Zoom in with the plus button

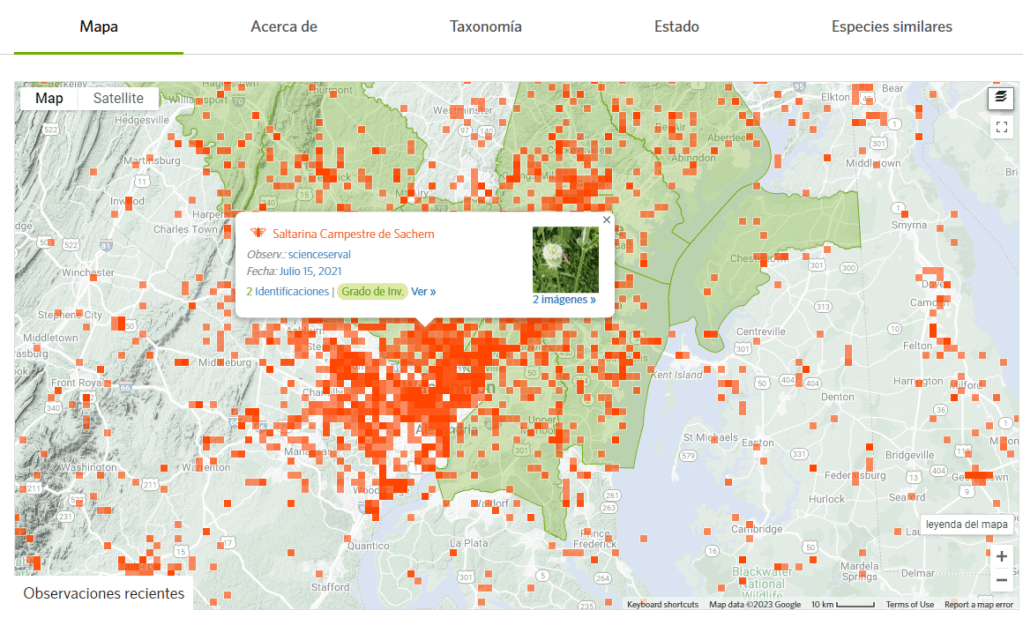[1001, 556]
